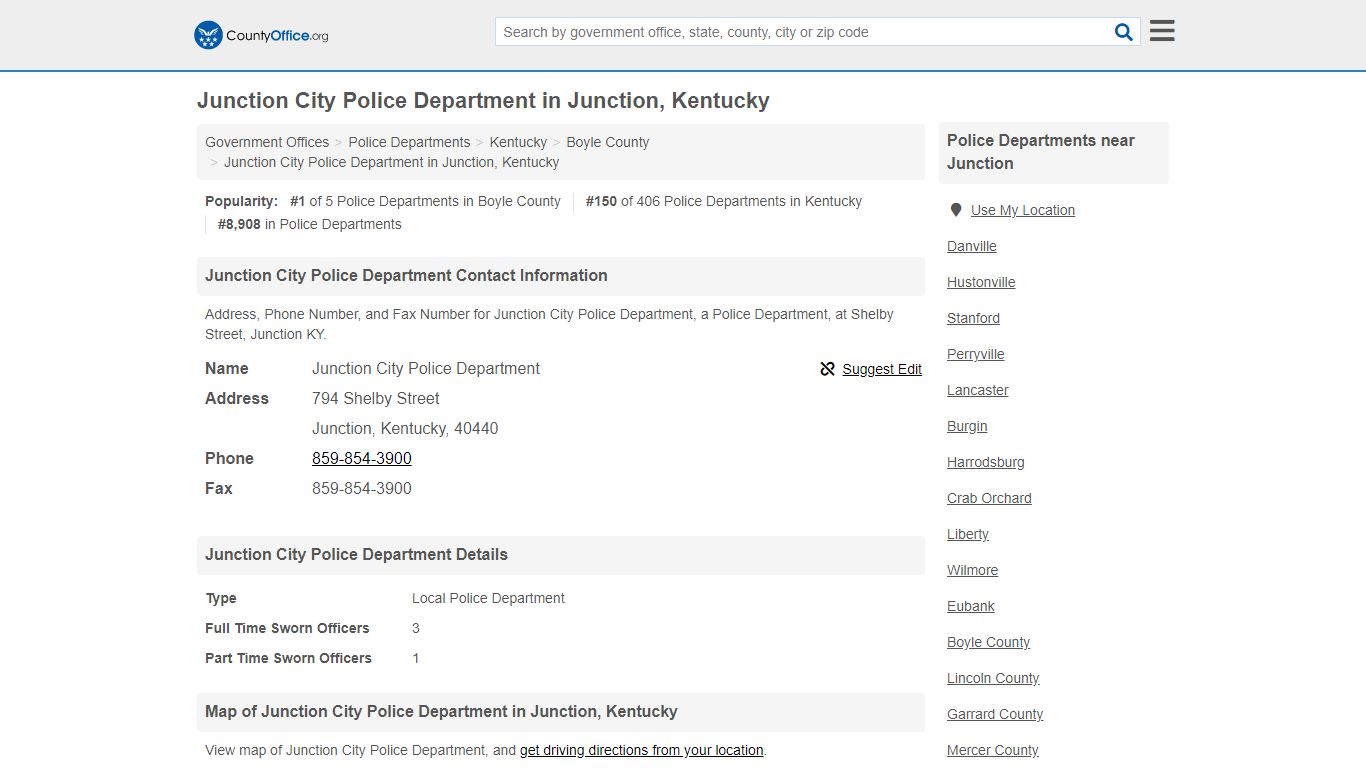This screenshot has width=1366, height=768.
Task: Open the Lincoln County link
Action: (x=993, y=678)
